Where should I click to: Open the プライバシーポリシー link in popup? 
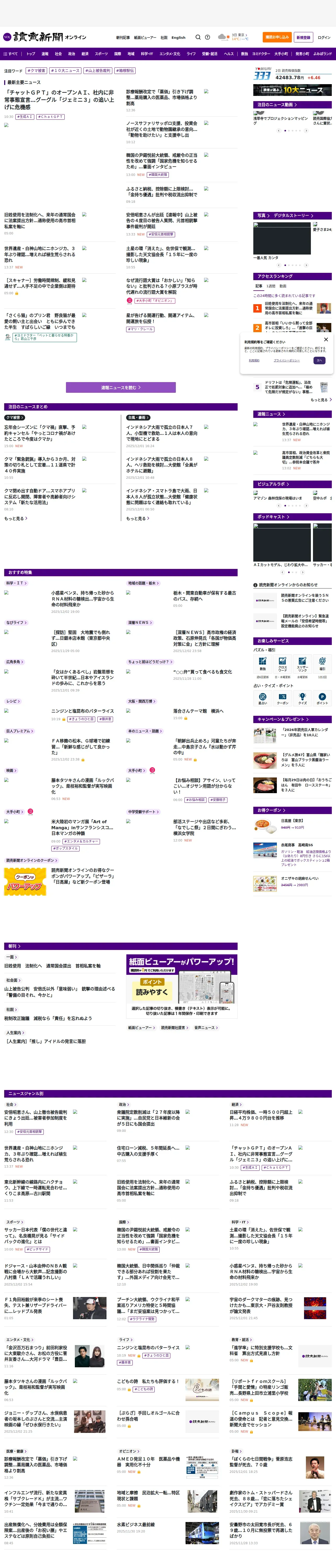(287, 360)
